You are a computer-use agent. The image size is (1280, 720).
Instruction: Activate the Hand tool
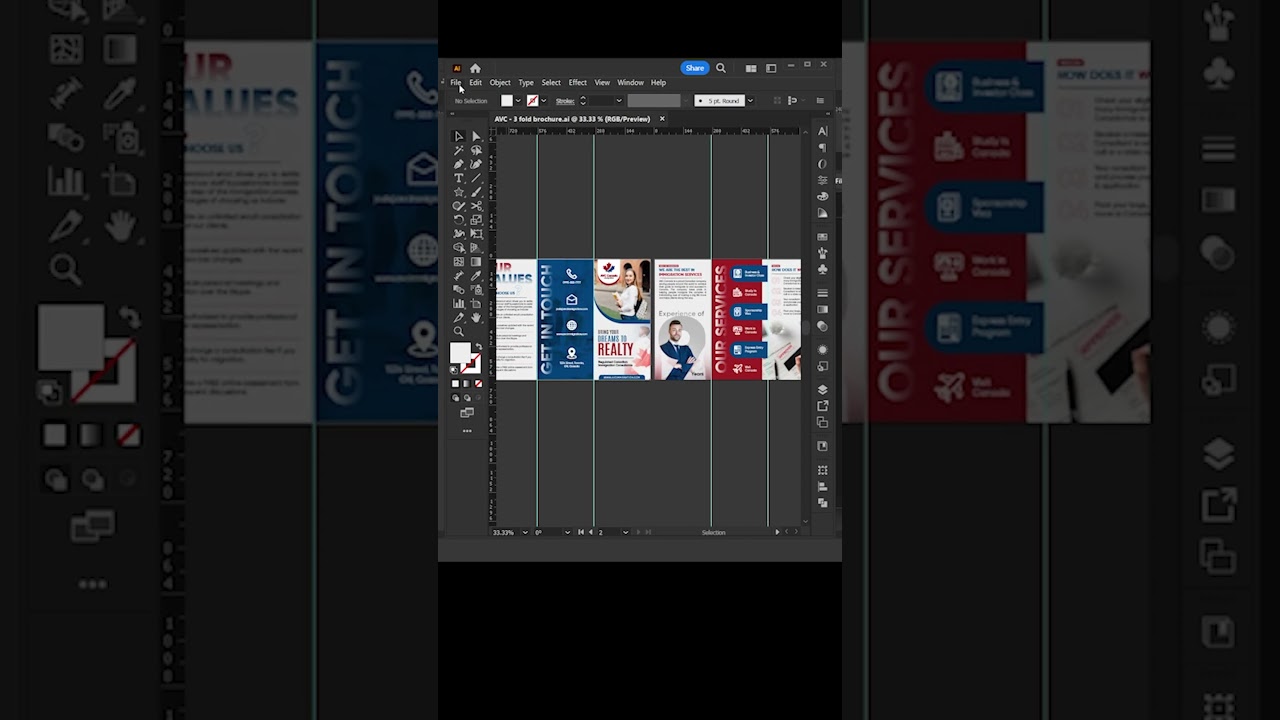click(476, 316)
